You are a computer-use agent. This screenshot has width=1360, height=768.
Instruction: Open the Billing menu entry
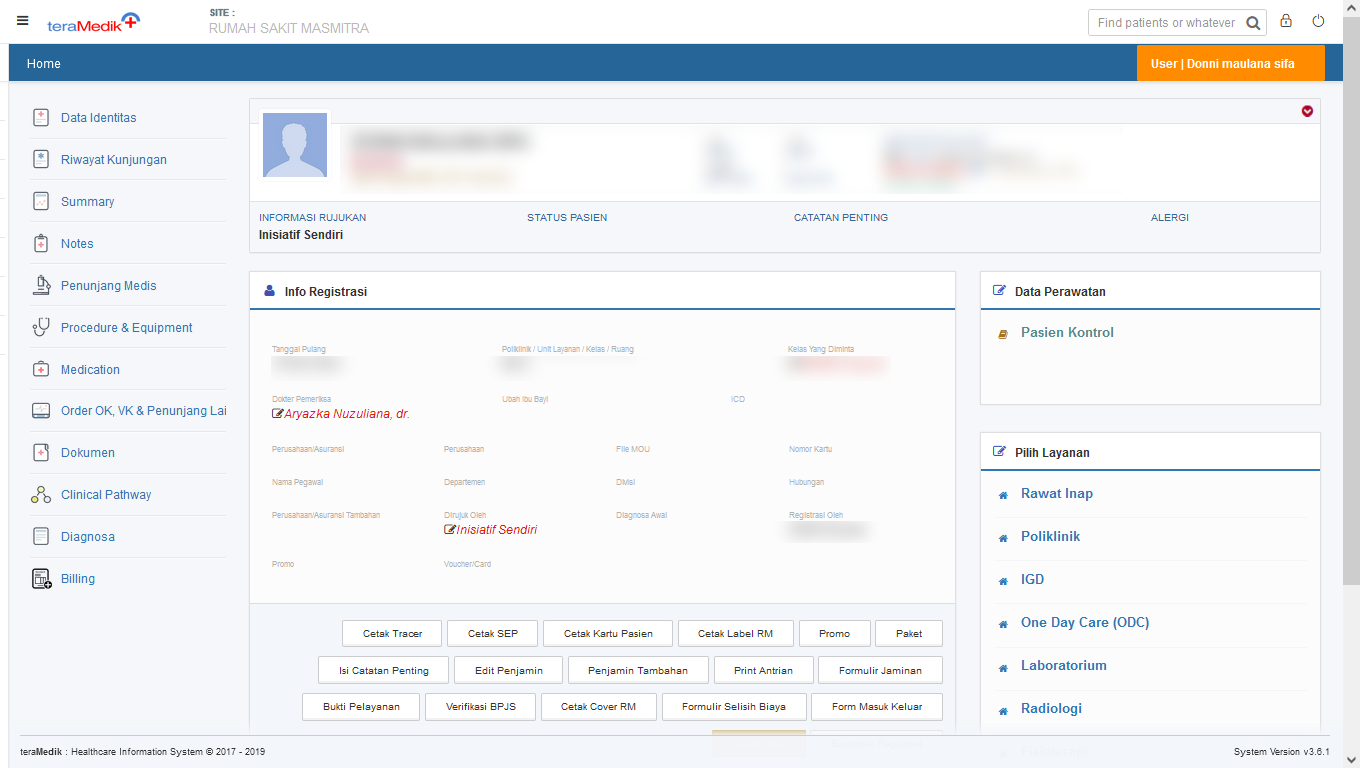click(78, 579)
